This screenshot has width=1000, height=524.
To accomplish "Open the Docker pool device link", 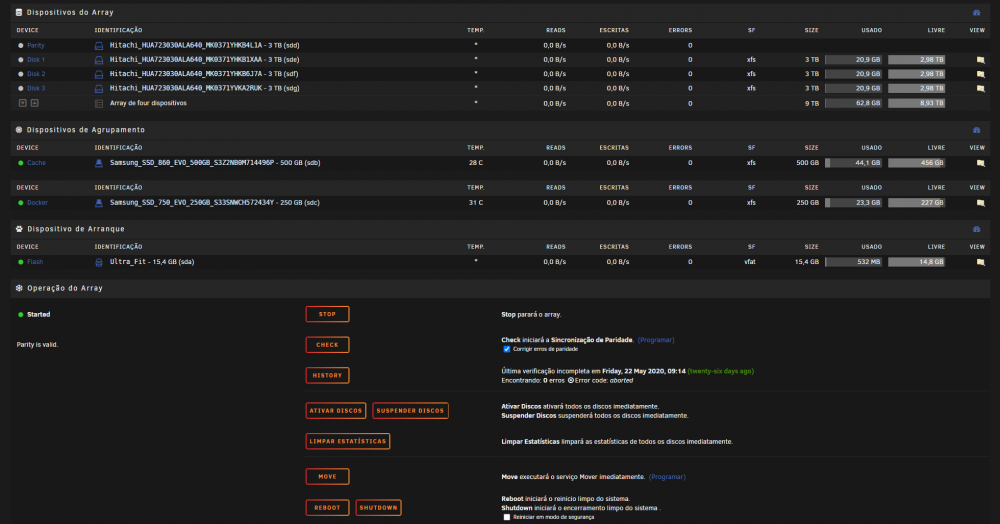I will pos(37,203).
